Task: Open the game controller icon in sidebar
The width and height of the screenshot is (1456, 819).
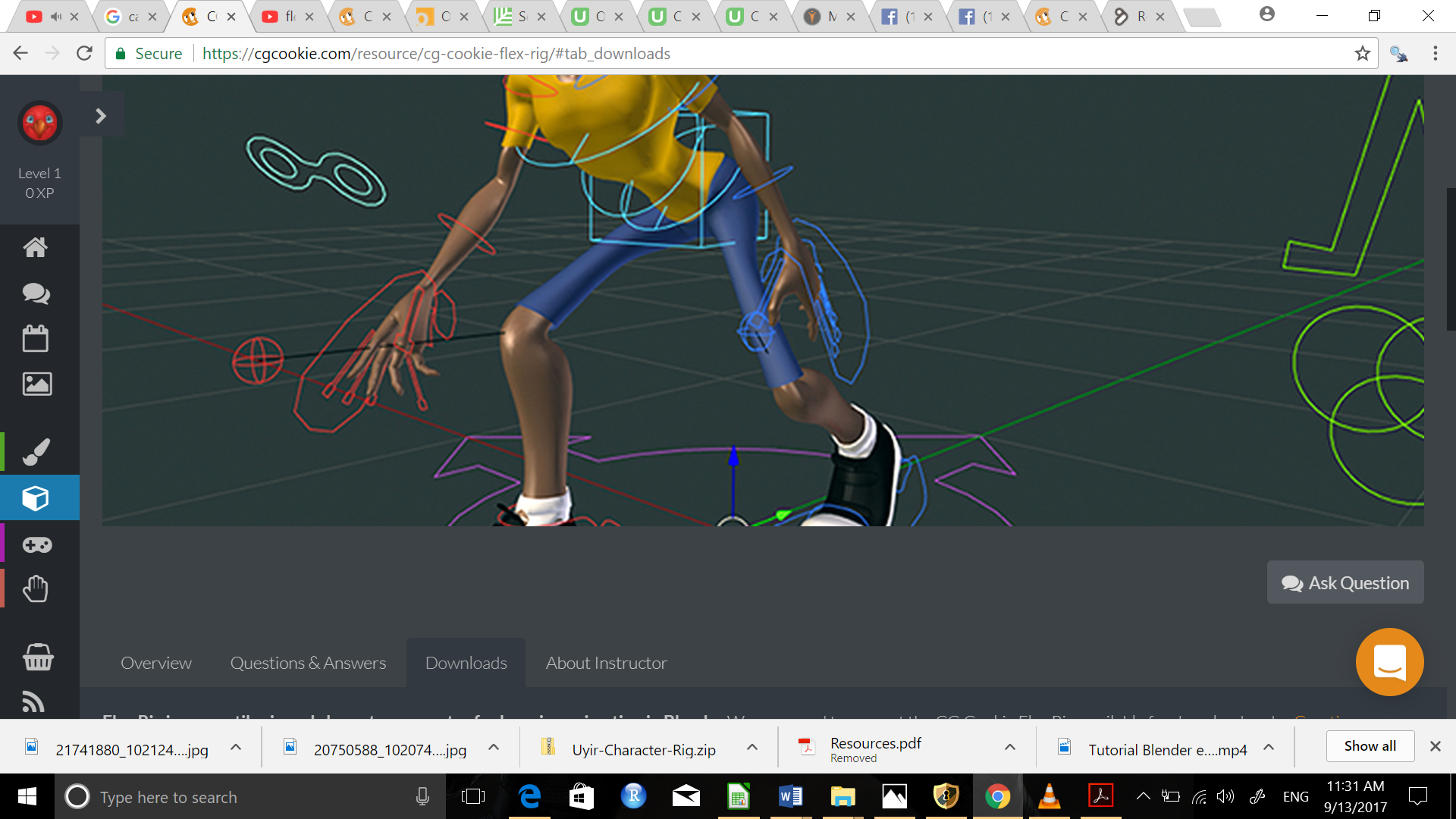Action: tap(36, 544)
